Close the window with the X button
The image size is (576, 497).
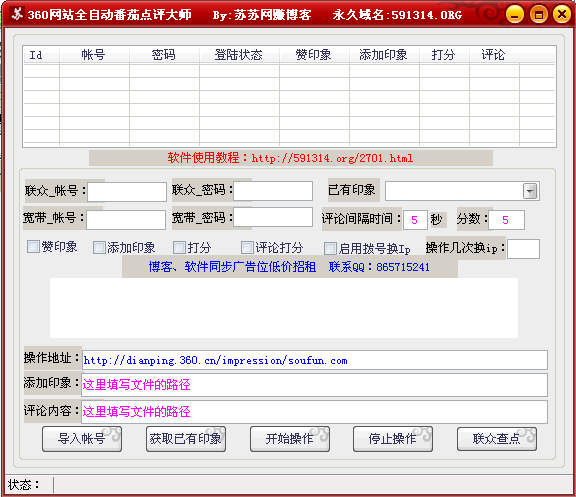point(562,15)
